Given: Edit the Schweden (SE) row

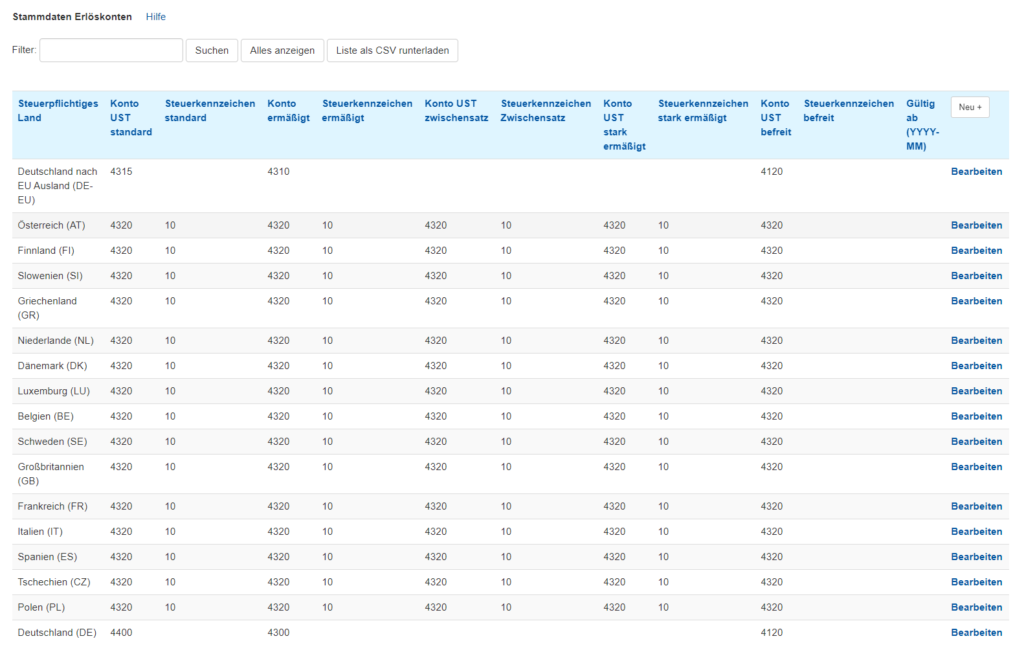Looking at the screenshot, I should 976,442.
